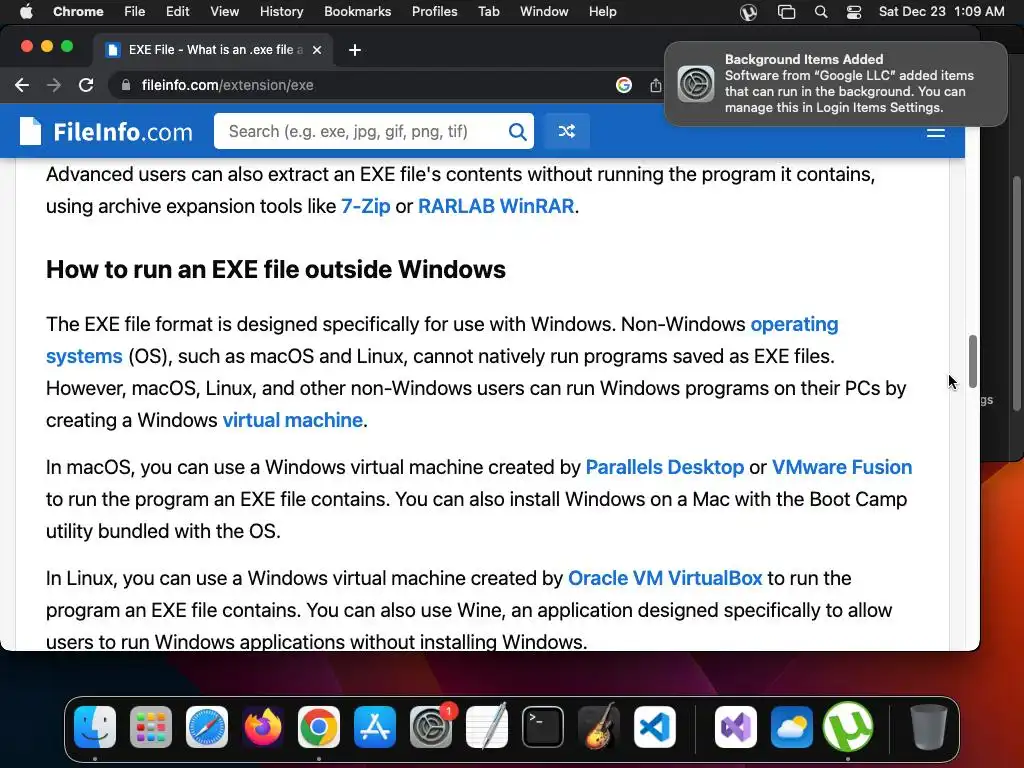
Task: Open the Help menu
Action: click(x=602, y=12)
